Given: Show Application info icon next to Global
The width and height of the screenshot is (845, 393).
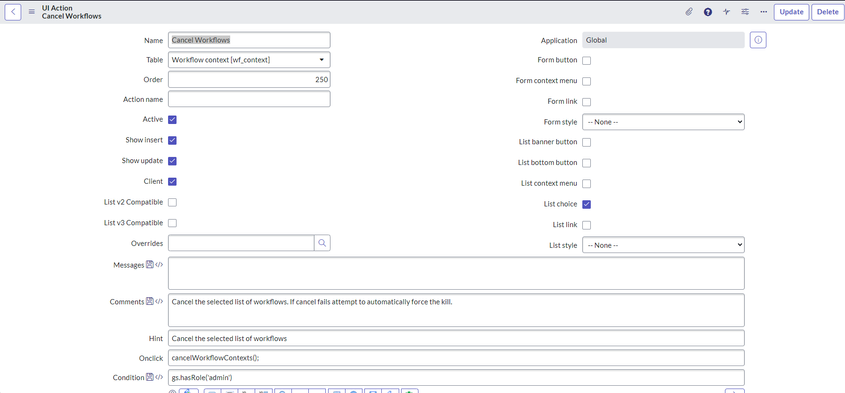Looking at the screenshot, I should (758, 40).
